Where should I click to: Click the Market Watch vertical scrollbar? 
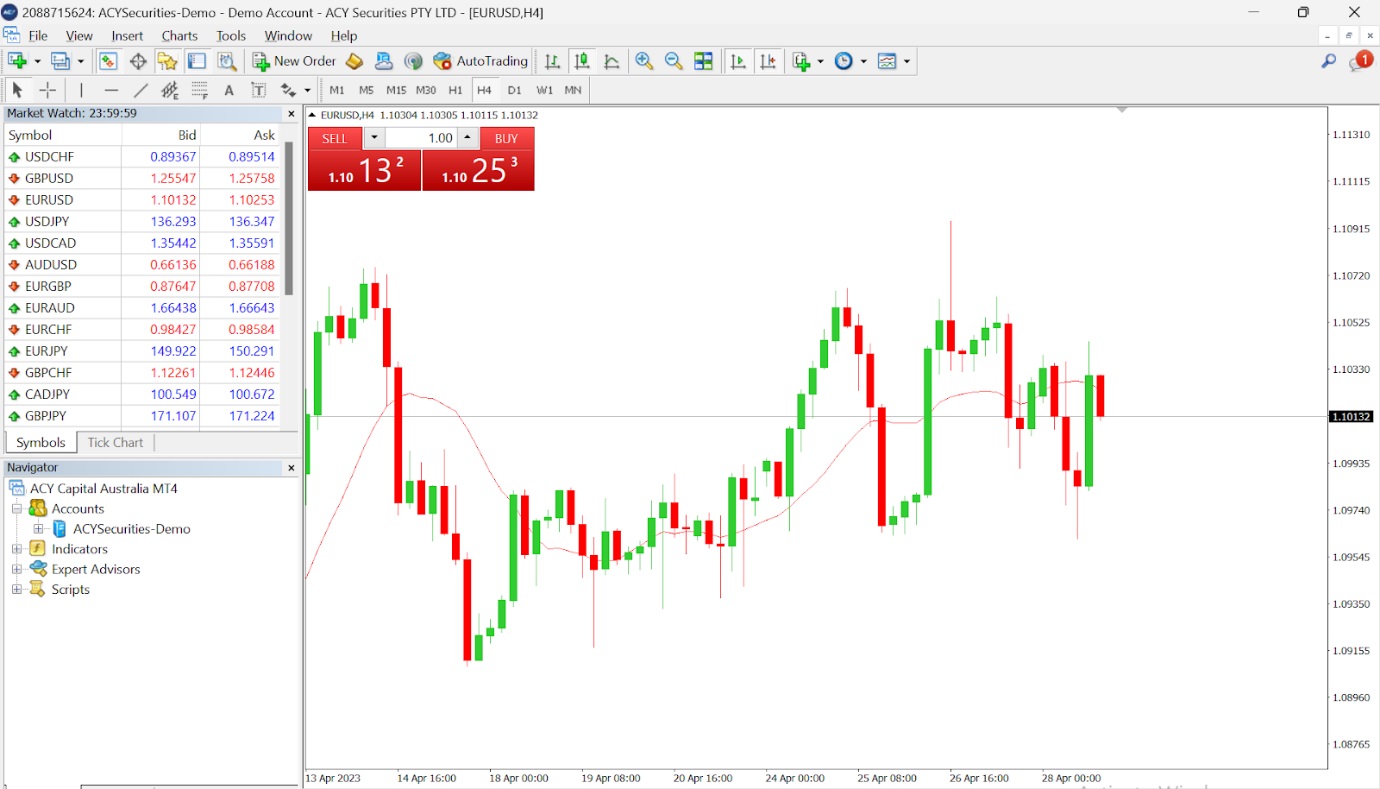(x=289, y=218)
